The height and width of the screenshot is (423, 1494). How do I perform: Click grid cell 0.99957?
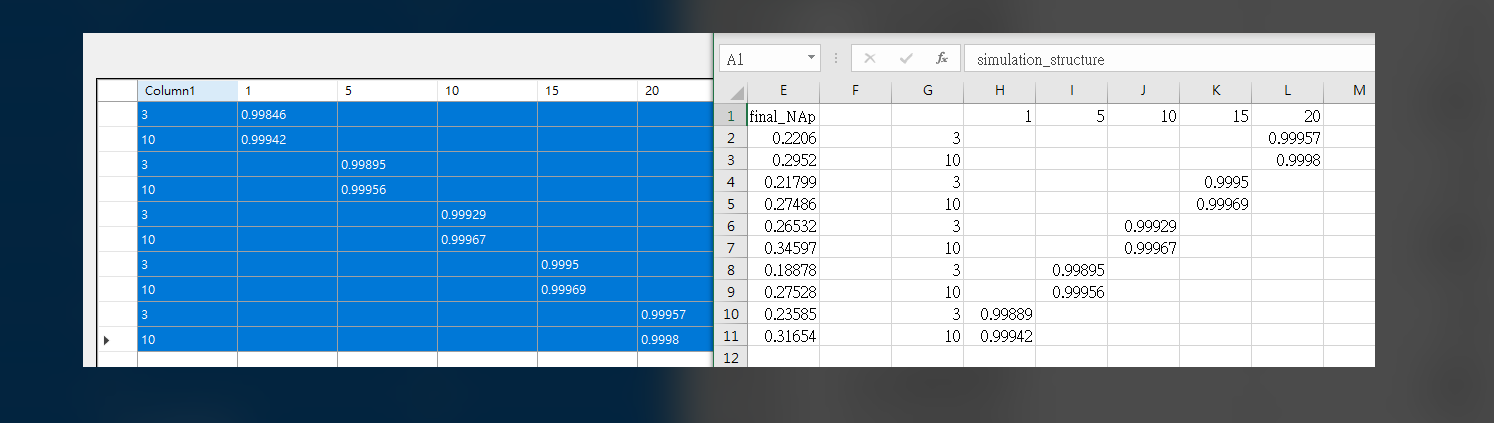pyautogui.click(x=675, y=315)
